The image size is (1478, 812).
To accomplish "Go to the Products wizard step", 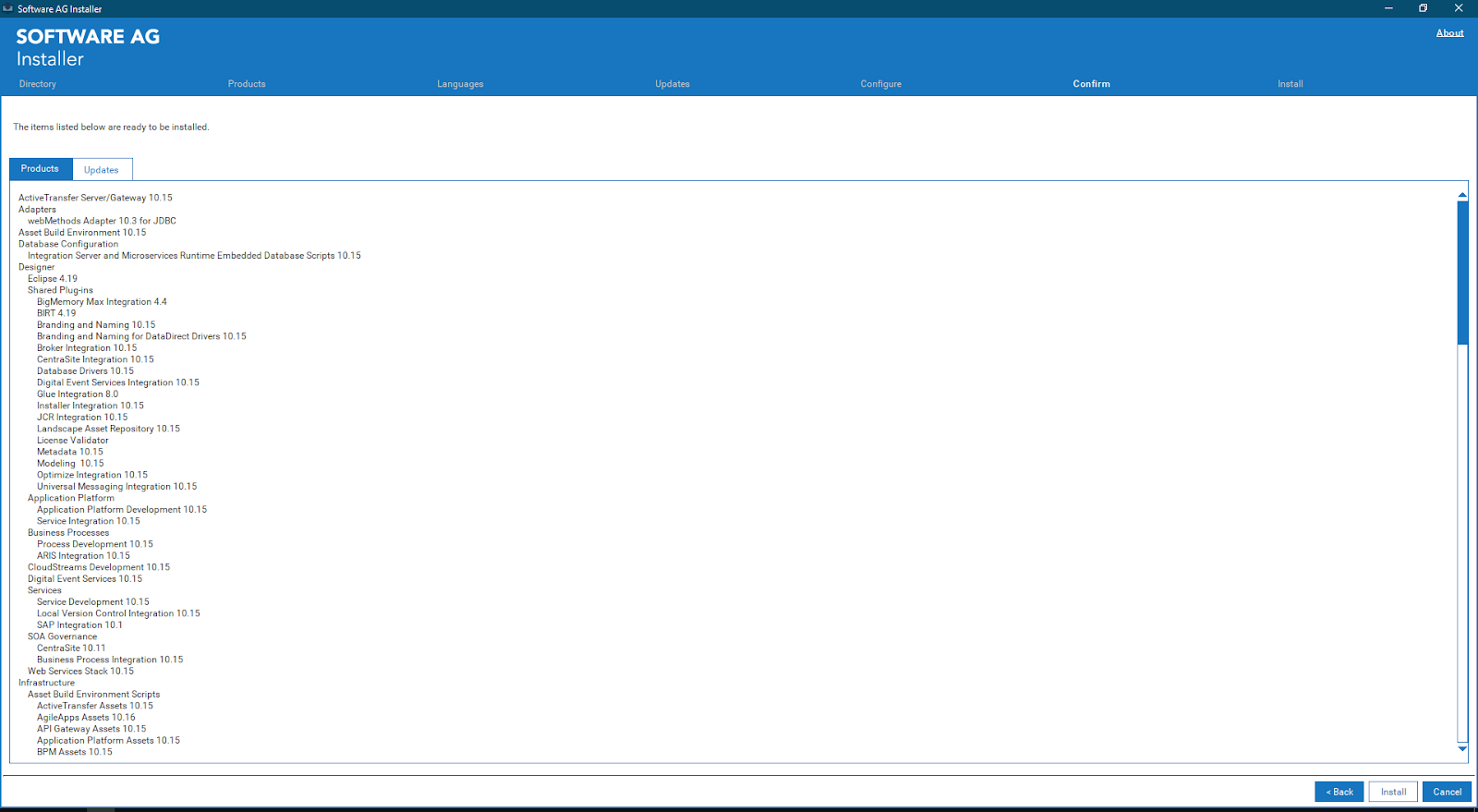I will pos(247,84).
